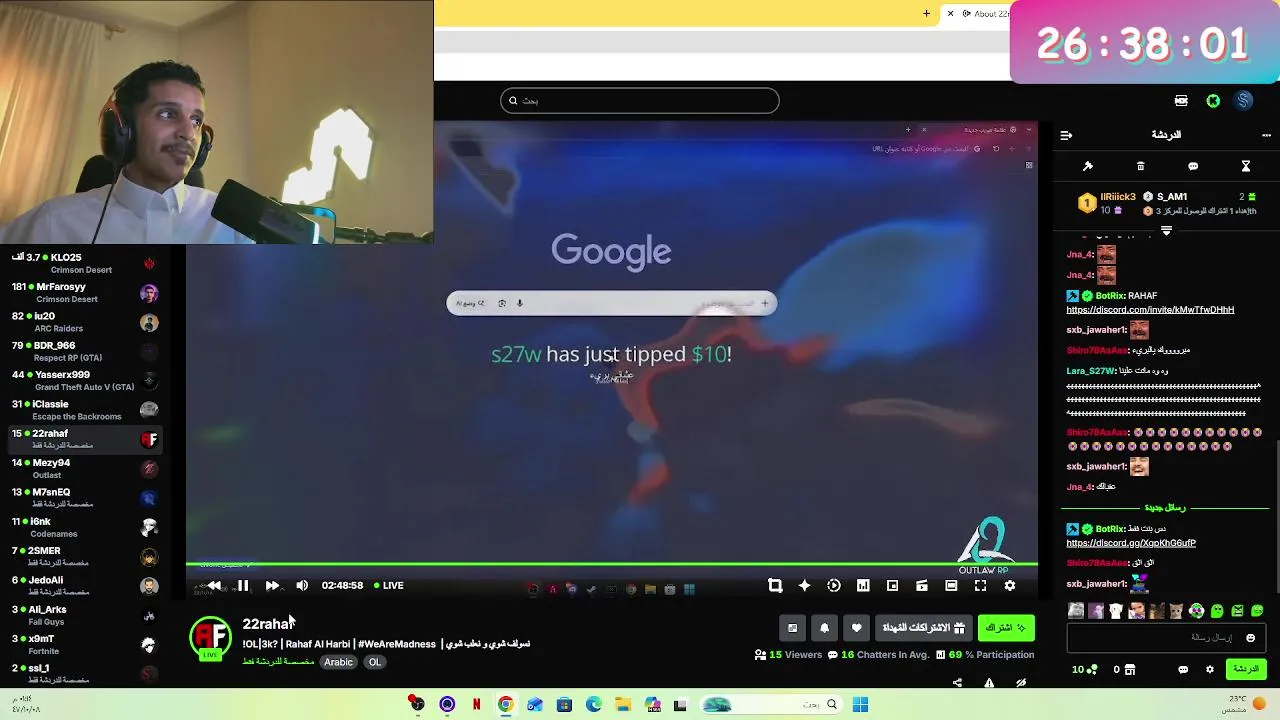Rewind the stream with the back arrows
The height and width of the screenshot is (720, 1280).
coord(213,586)
